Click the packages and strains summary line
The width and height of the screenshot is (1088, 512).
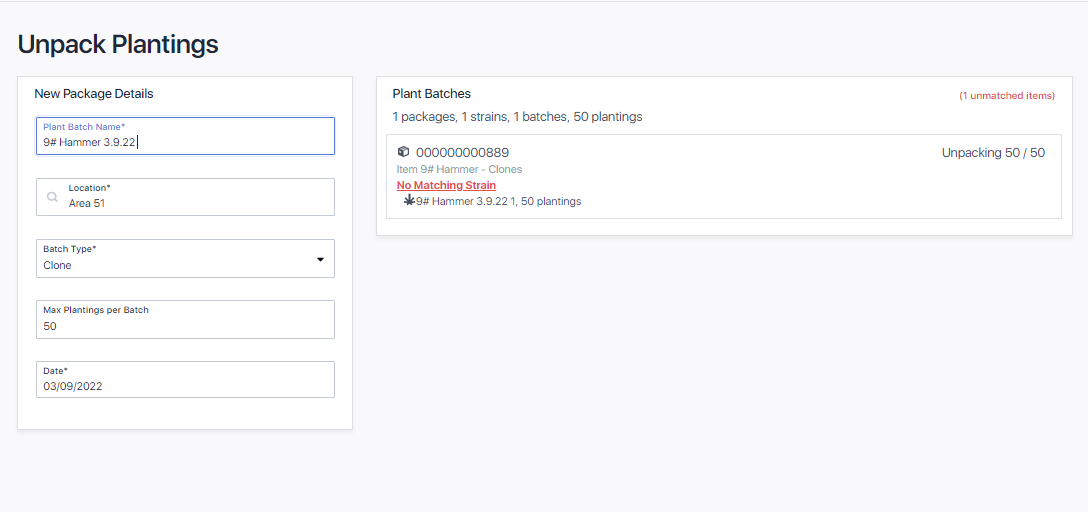tap(517, 117)
